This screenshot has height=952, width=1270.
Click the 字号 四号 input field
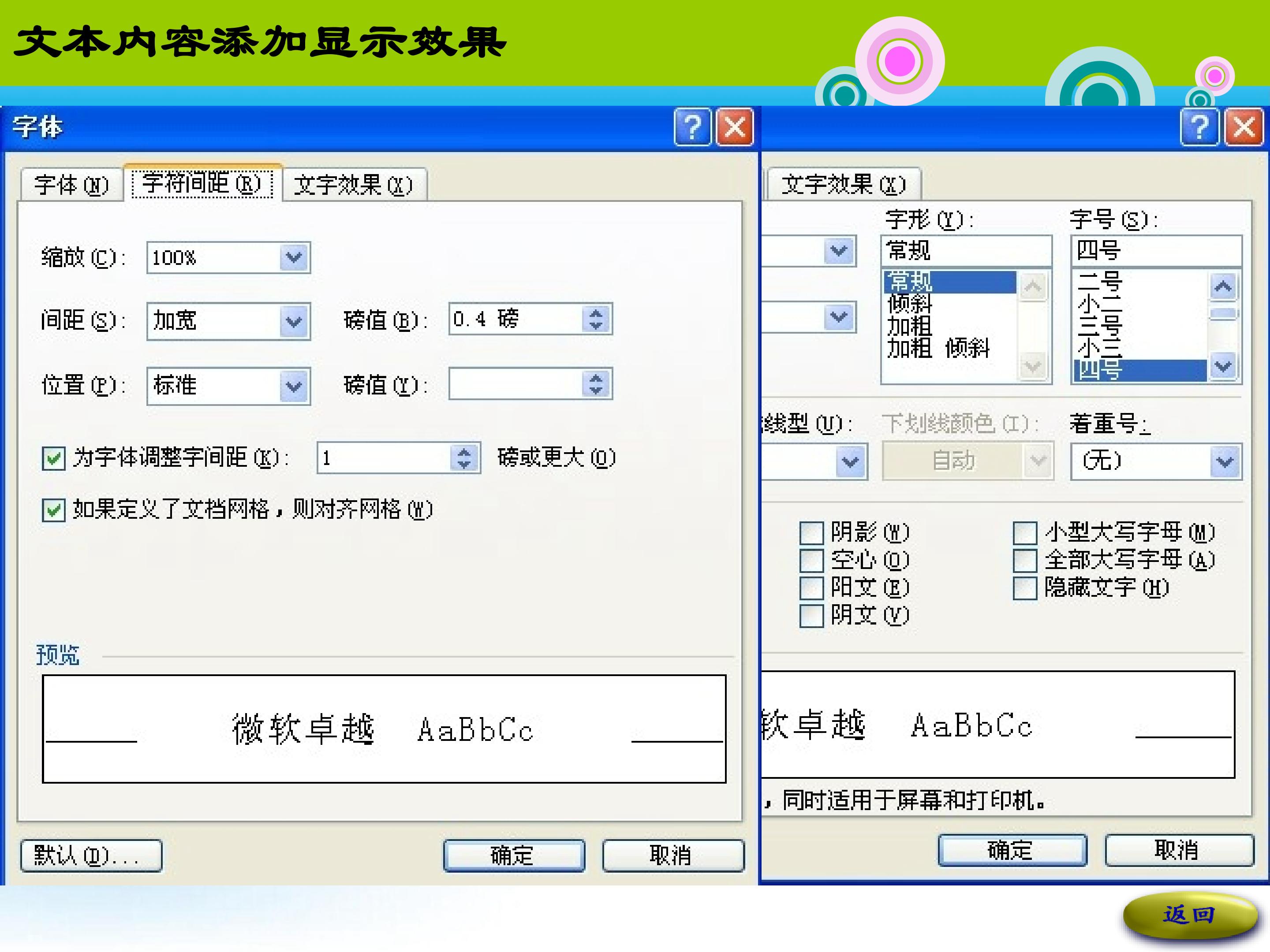click(x=1156, y=251)
